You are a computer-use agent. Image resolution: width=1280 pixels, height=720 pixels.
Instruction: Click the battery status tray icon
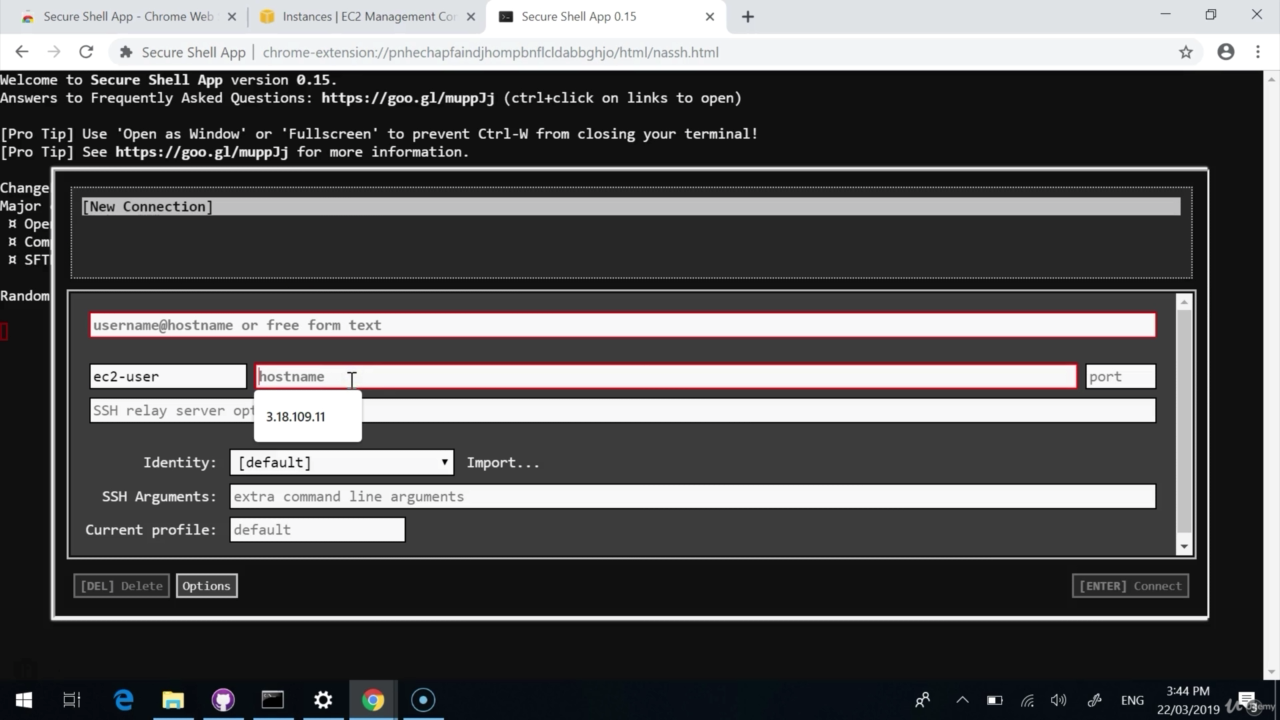coord(994,700)
